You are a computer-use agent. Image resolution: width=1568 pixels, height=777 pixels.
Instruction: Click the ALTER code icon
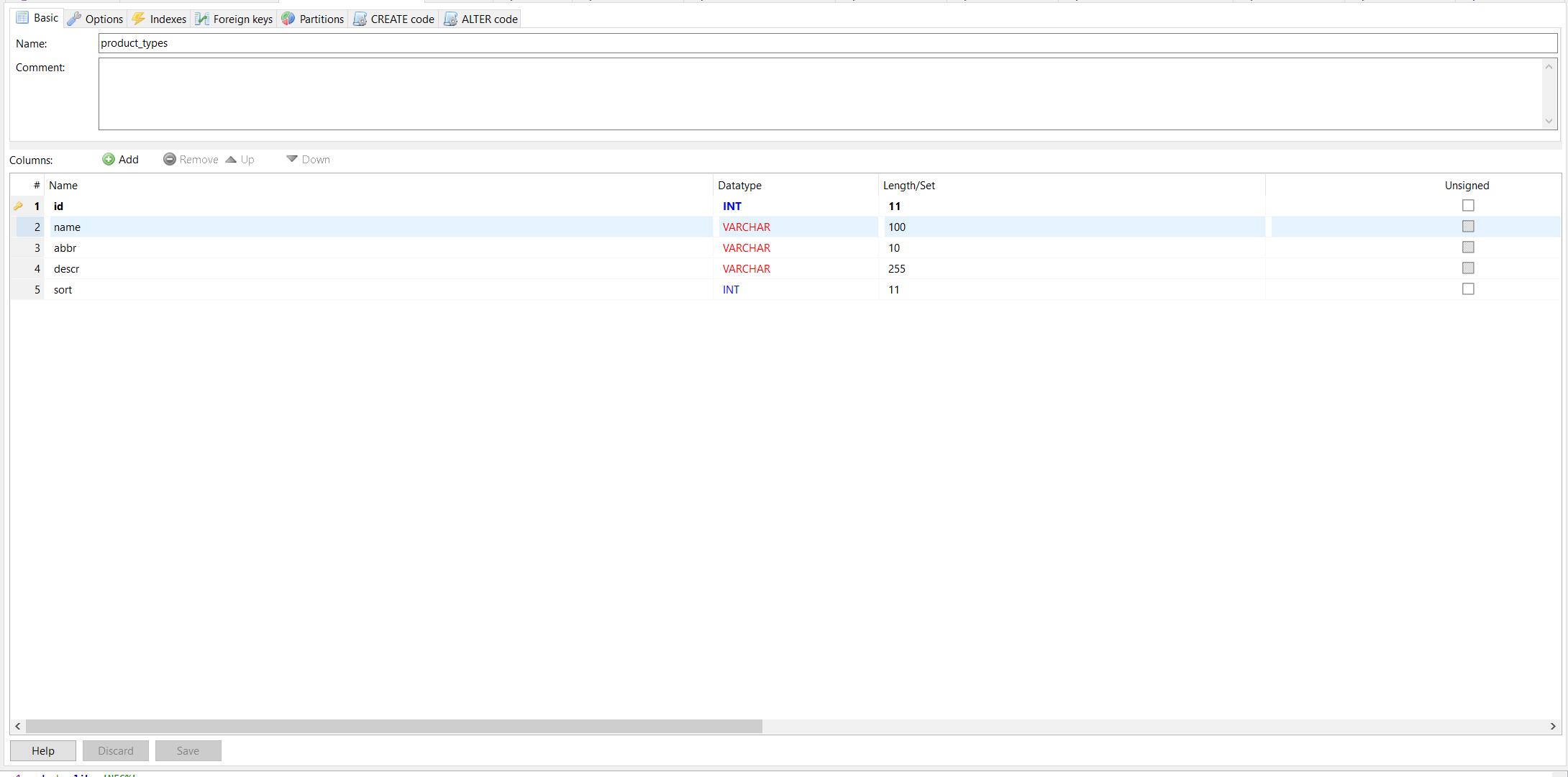451,19
